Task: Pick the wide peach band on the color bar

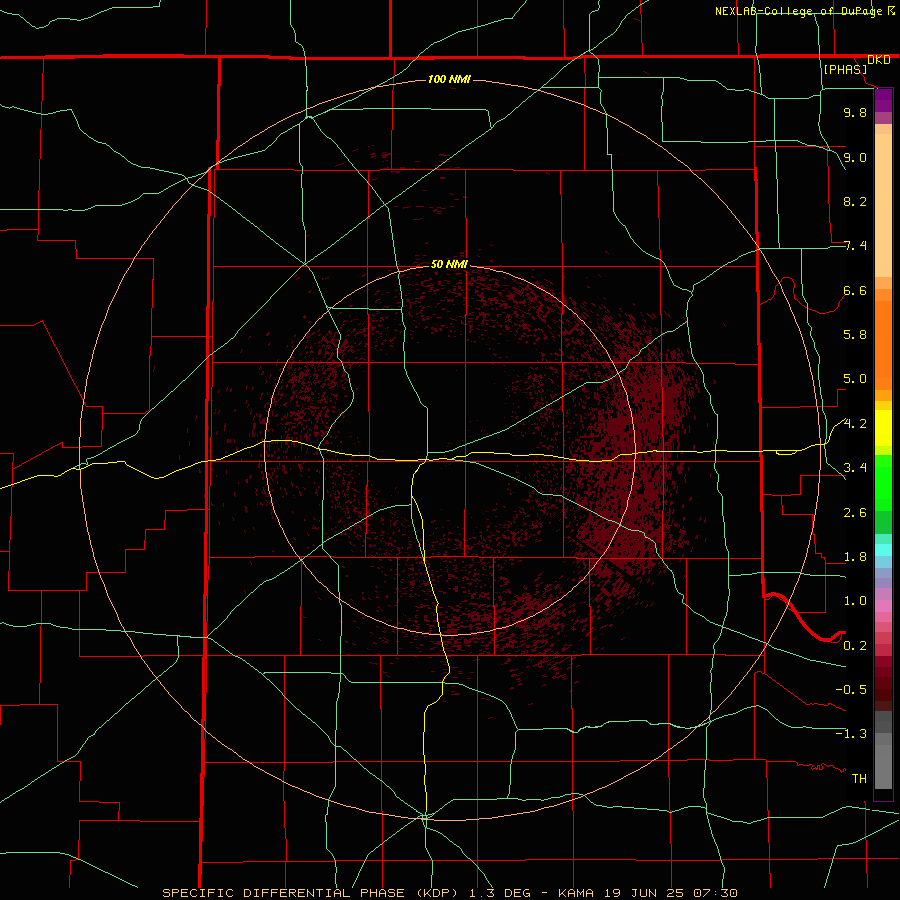Action: click(883, 205)
